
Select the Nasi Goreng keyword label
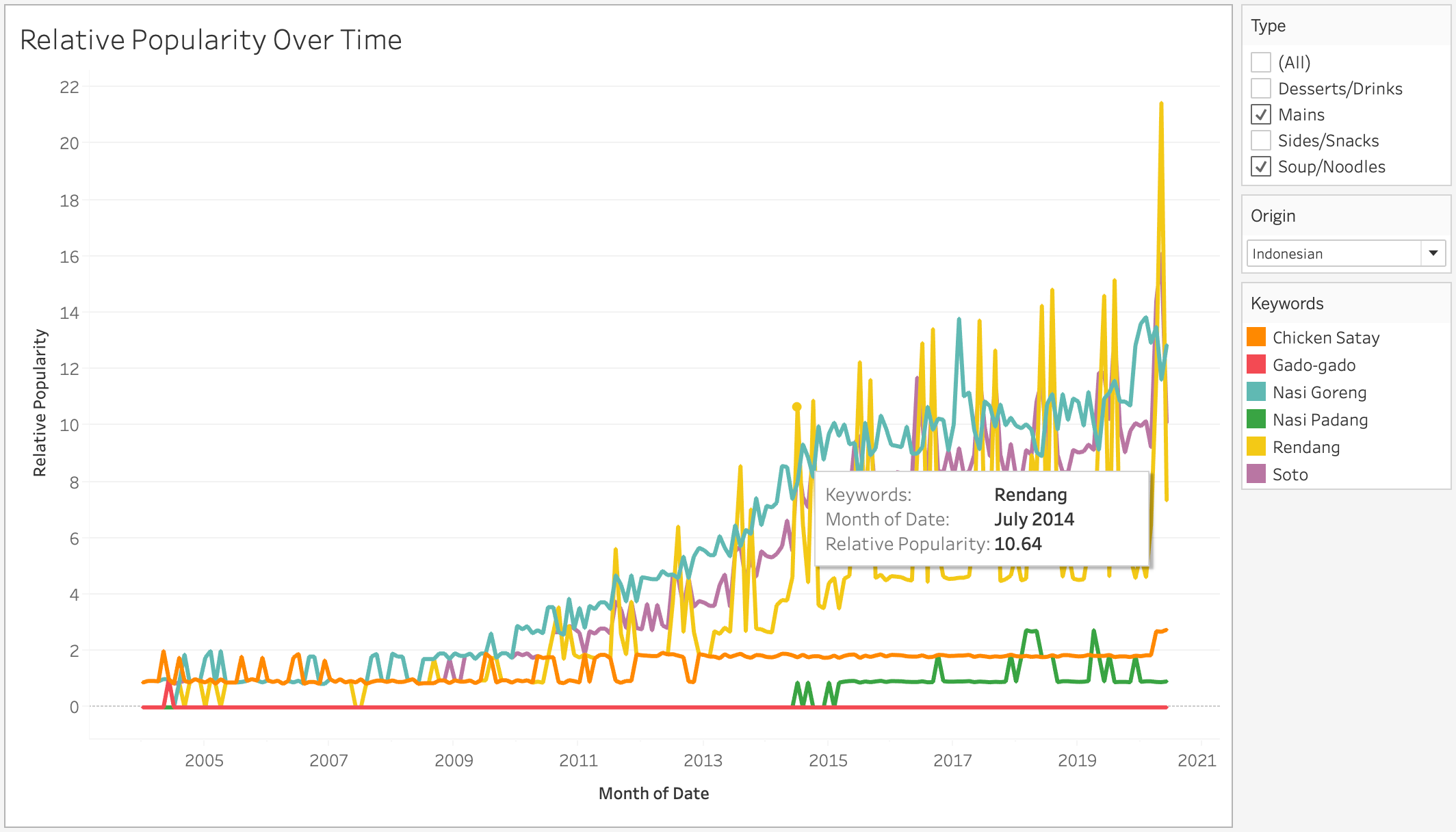tap(1319, 393)
